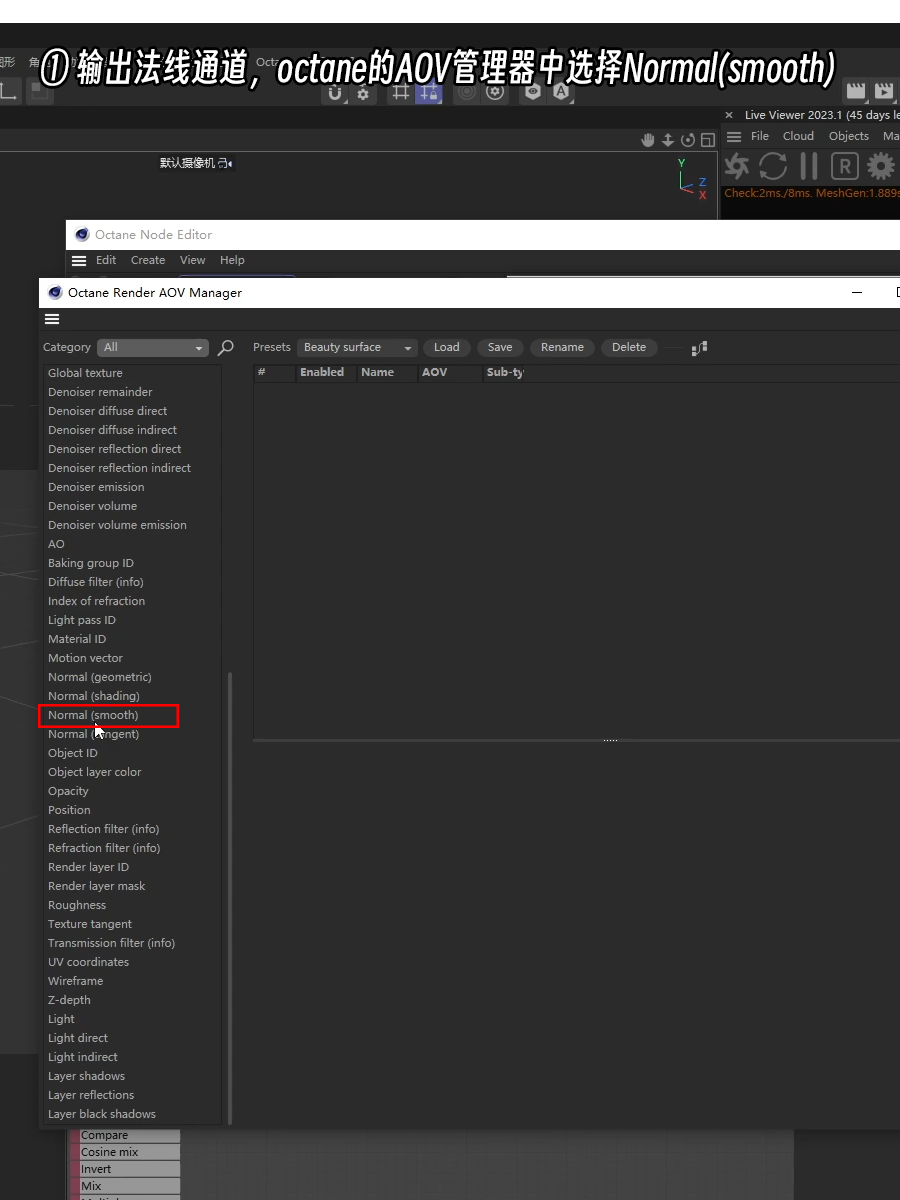Open View menu in Octane Node Editor
Screen dimensions: 900x1200
pos(193,260)
